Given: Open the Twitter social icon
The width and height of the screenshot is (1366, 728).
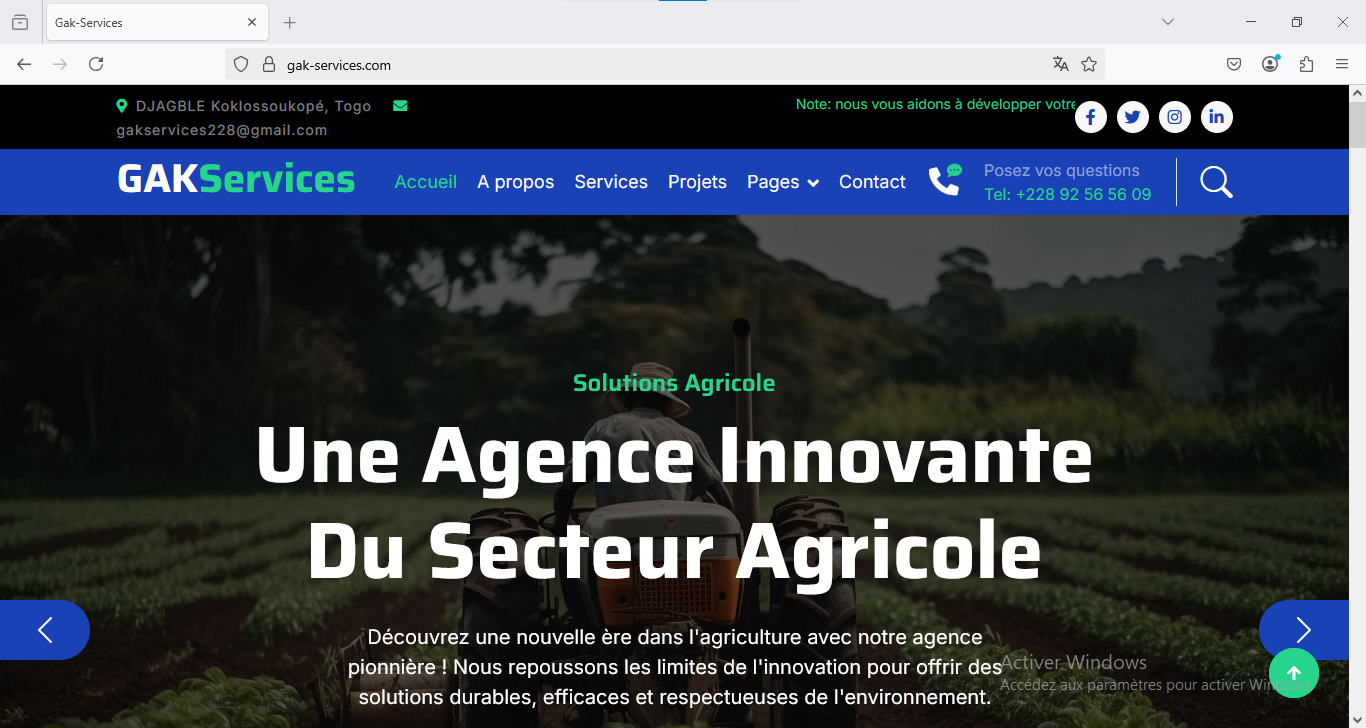Looking at the screenshot, I should (1132, 117).
